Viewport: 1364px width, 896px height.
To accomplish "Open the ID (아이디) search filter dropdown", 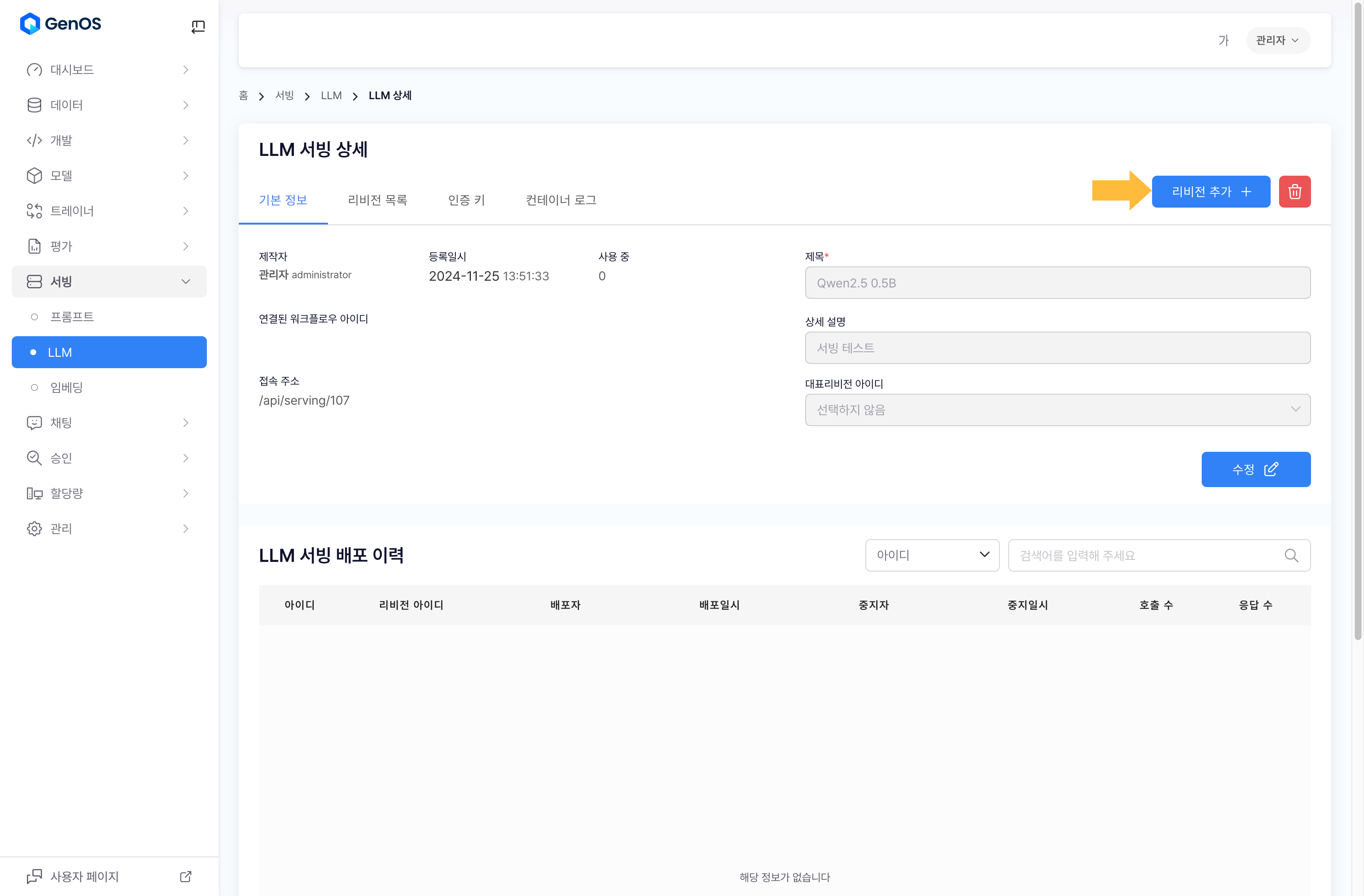I will tap(932, 555).
